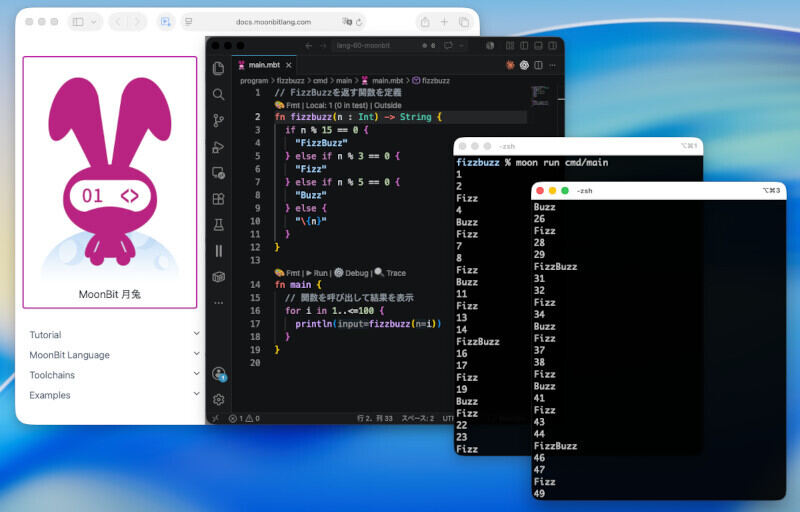Click the ChatGPT icon in the editor toolbar

click(524, 65)
